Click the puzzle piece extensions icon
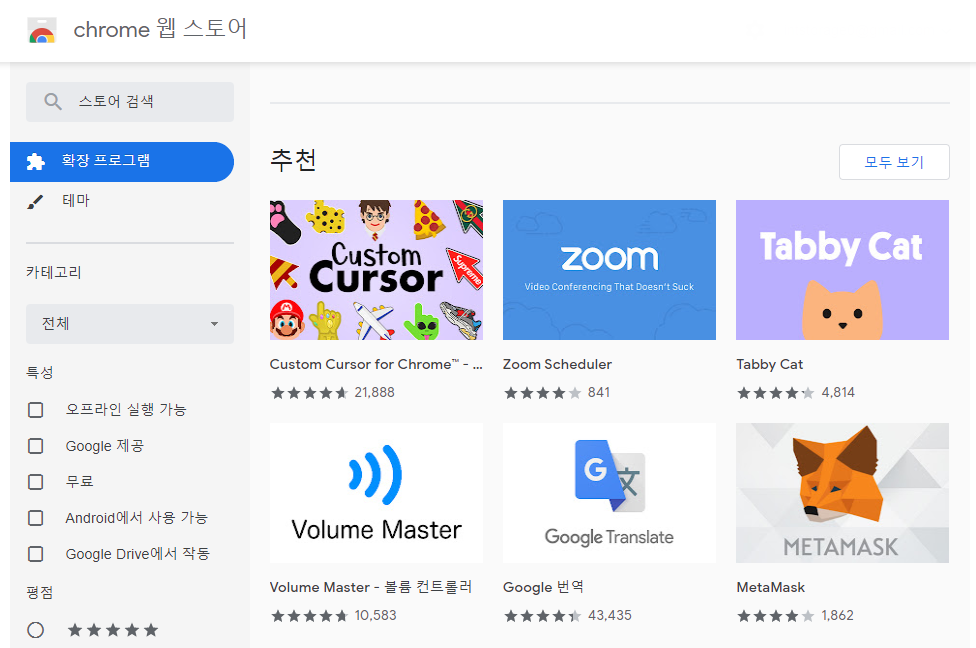Screen dimensions: 976x648 pyautogui.click(x=35, y=162)
